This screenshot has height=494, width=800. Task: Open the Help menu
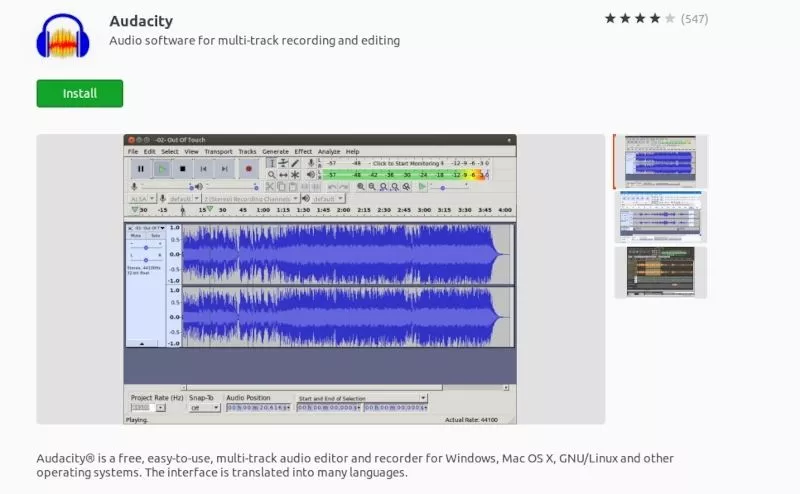coord(353,152)
